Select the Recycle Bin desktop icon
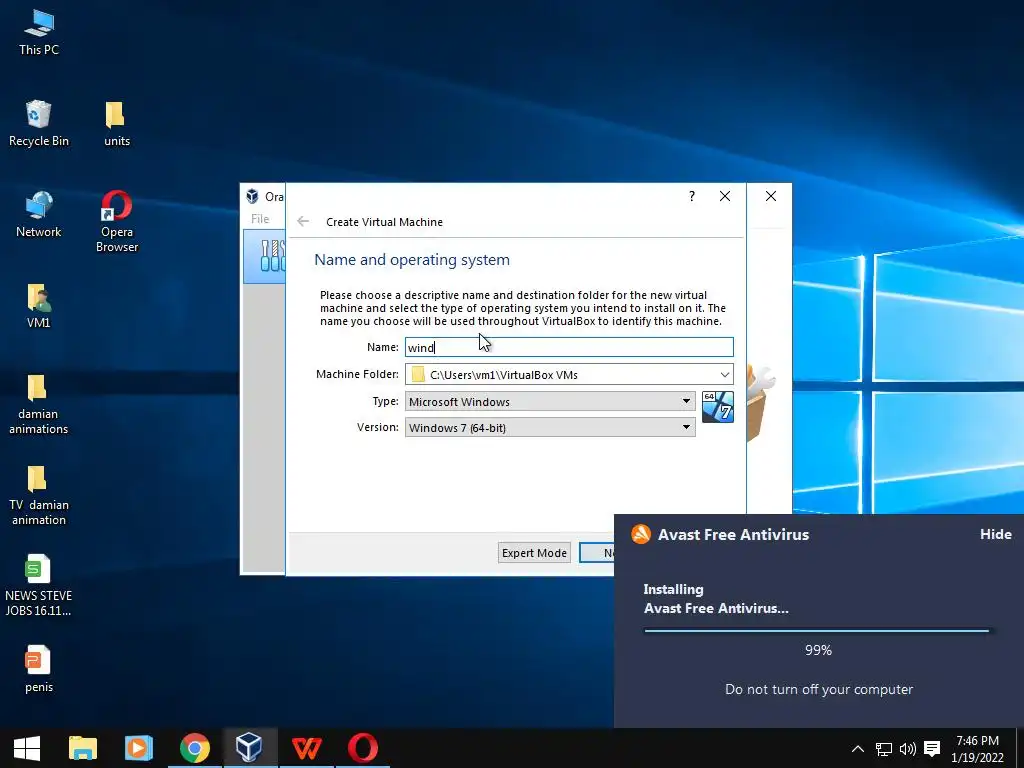Viewport: 1024px width, 768px height. pyautogui.click(x=39, y=124)
